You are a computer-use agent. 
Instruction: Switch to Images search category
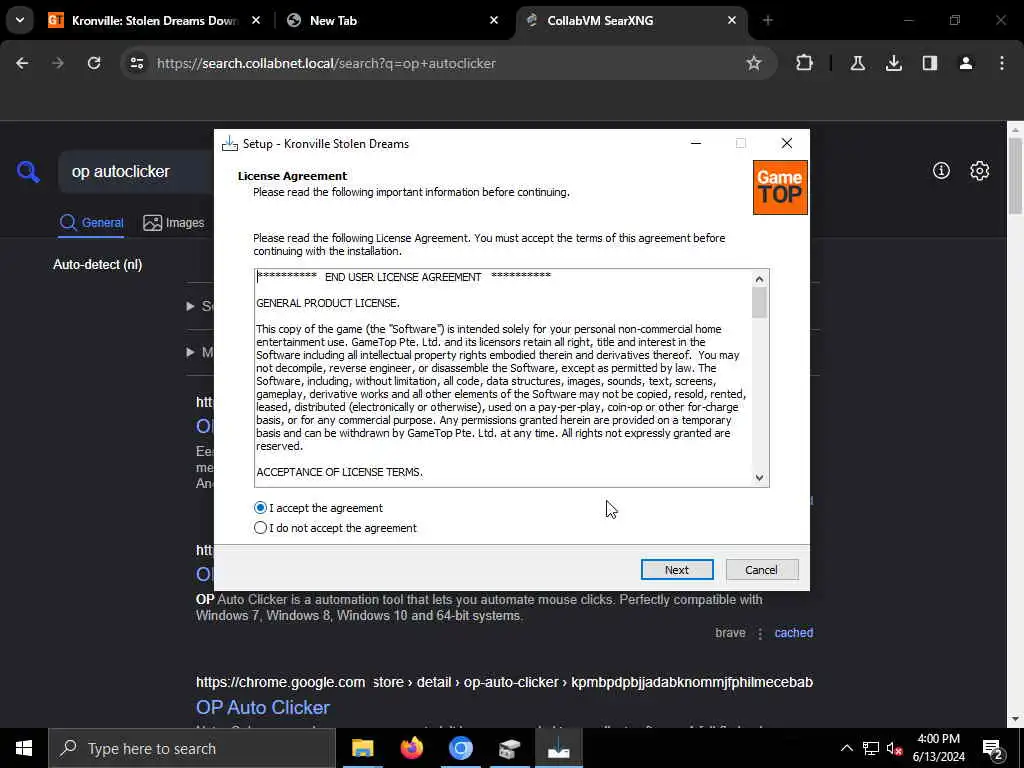click(174, 223)
